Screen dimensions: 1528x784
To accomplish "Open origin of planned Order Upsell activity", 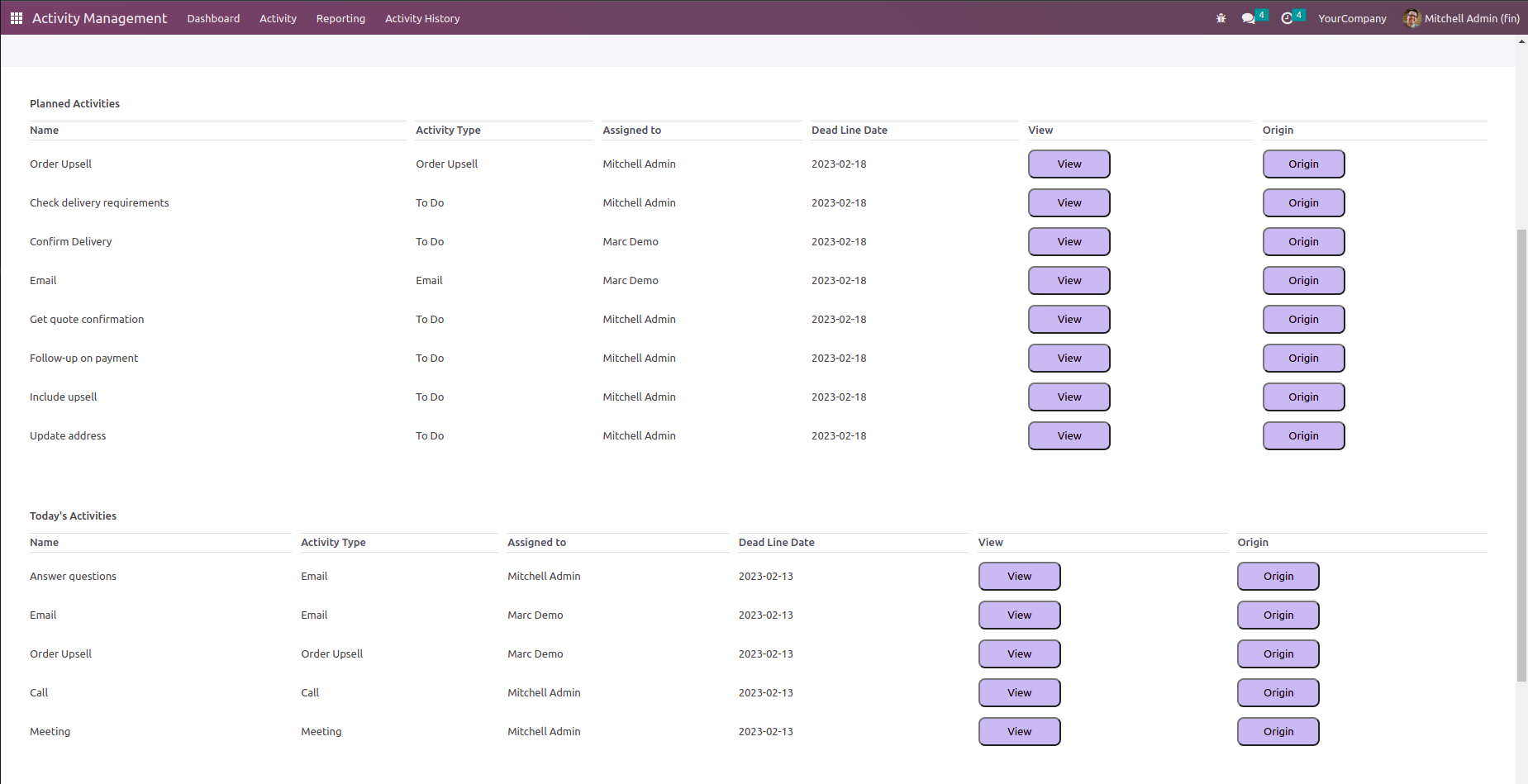I will 1303,164.
